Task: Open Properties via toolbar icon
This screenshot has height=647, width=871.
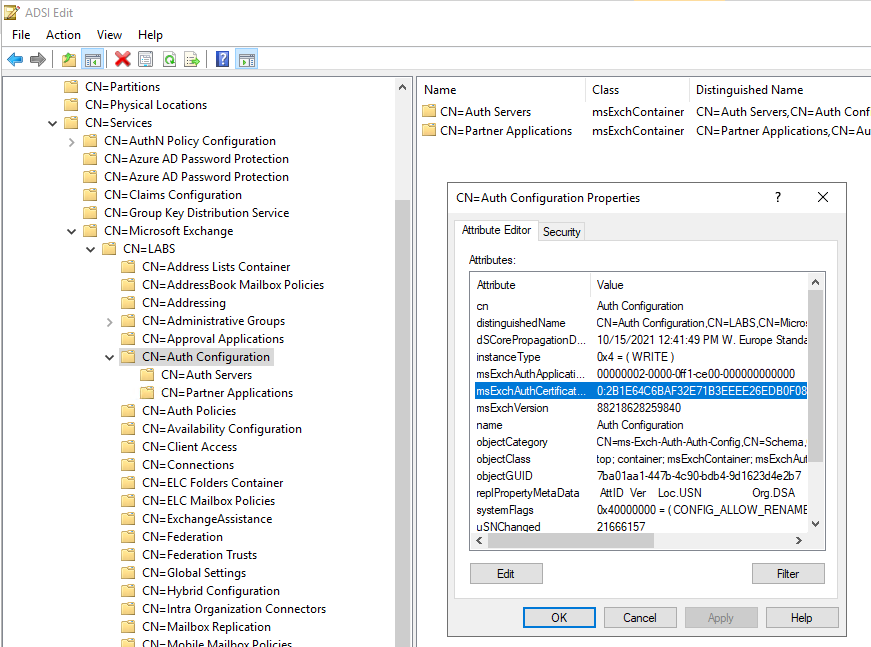Action: pos(146,60)
